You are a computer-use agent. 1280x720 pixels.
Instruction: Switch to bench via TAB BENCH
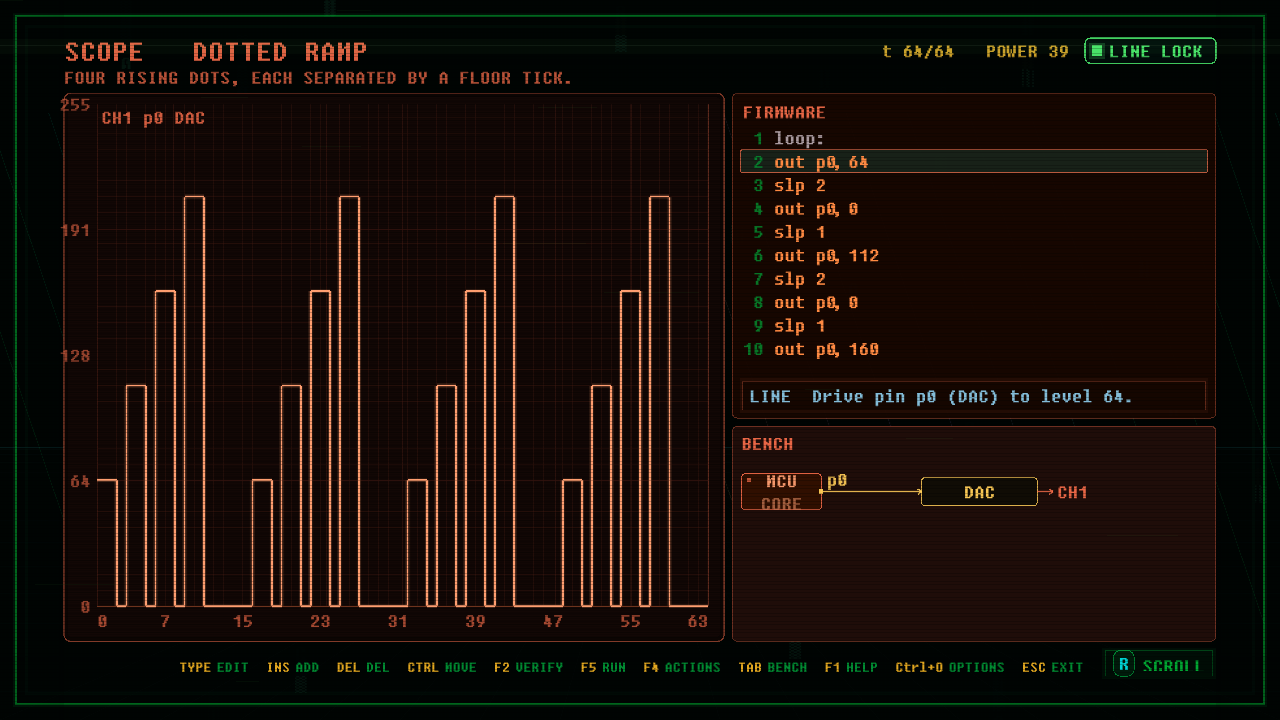[x=773, y=667]
